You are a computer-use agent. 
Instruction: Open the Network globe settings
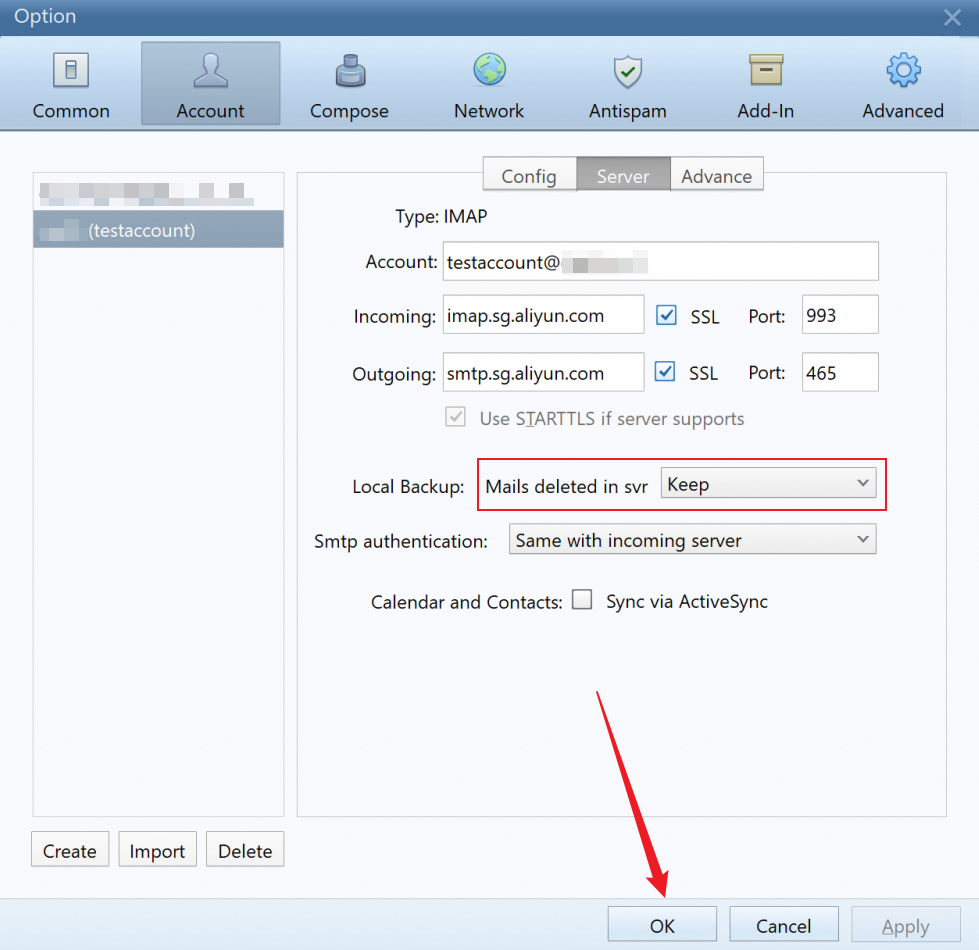pos(489,84)
